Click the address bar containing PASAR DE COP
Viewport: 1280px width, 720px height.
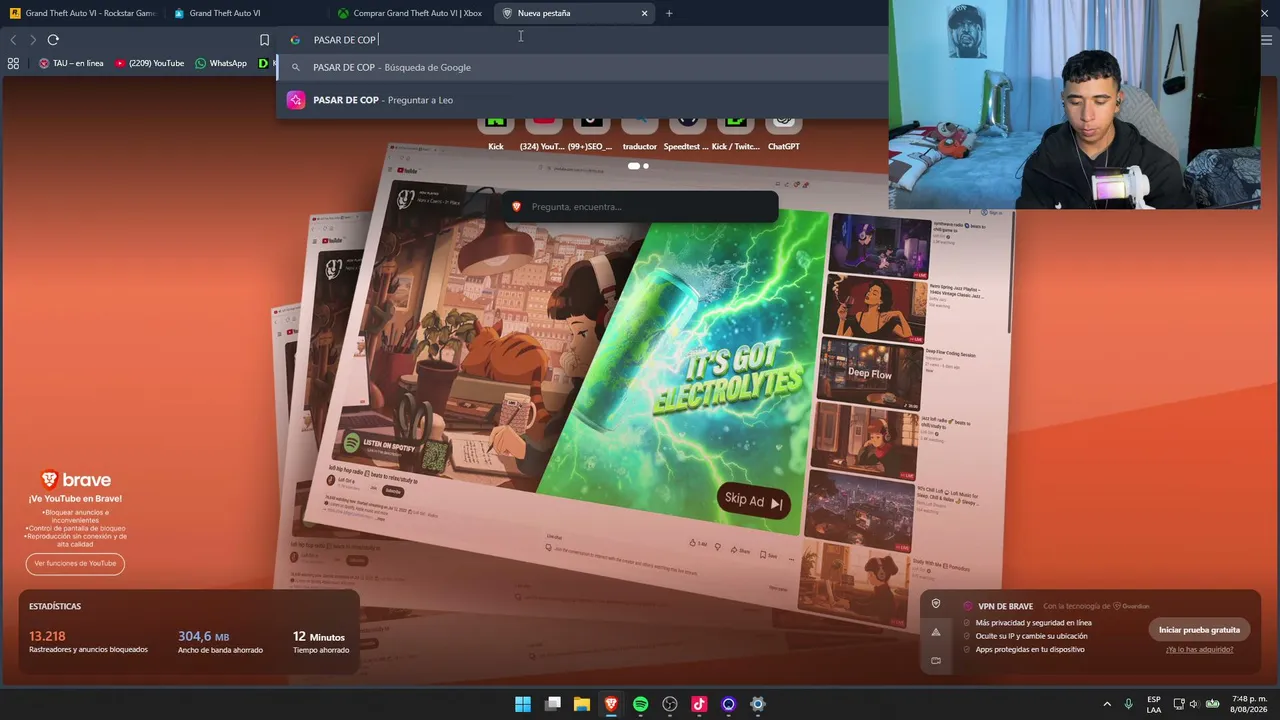pyautogui.click(x=580, y=40)
